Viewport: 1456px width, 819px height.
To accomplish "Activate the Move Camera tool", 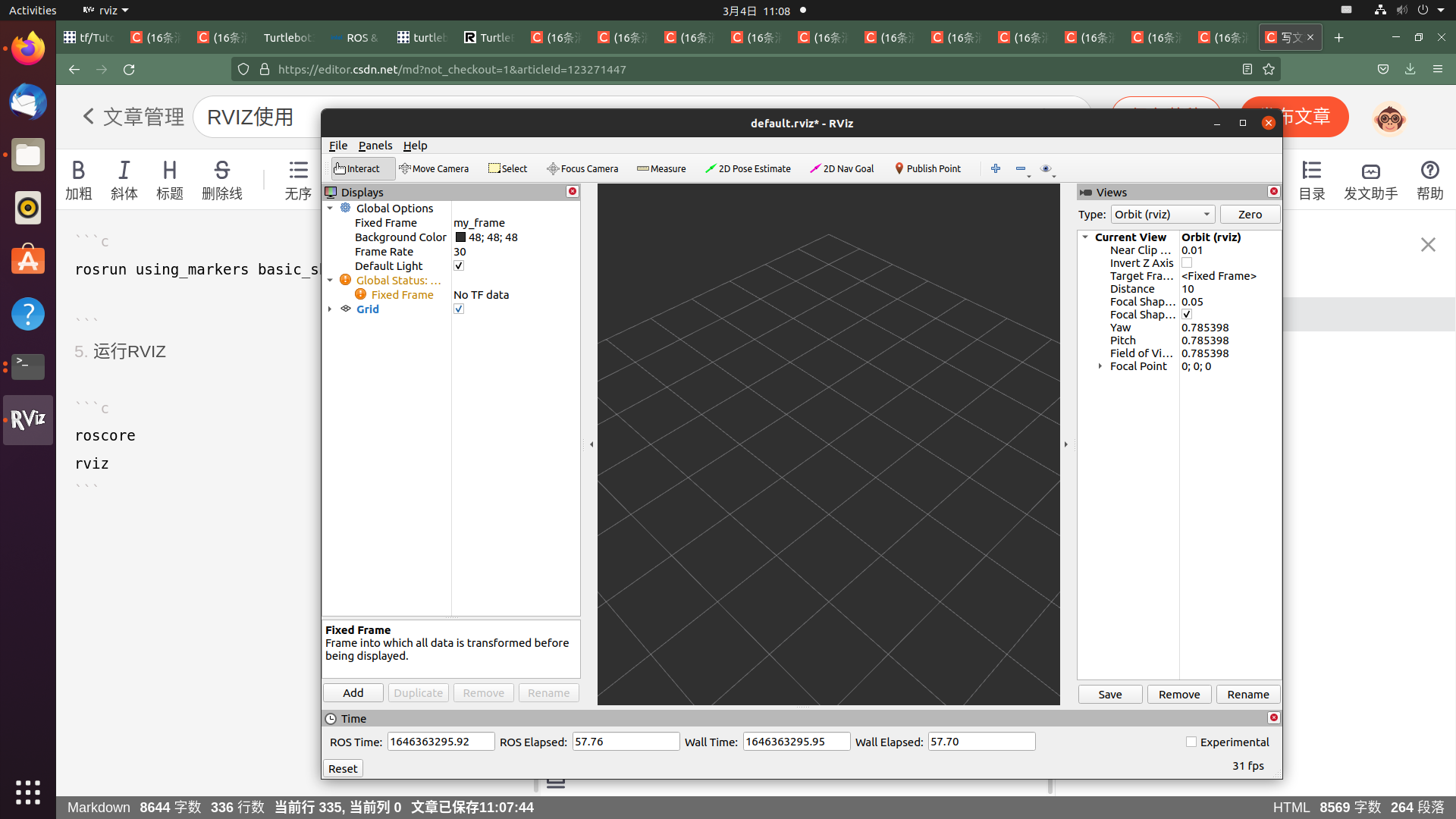I will click(434, 168).
